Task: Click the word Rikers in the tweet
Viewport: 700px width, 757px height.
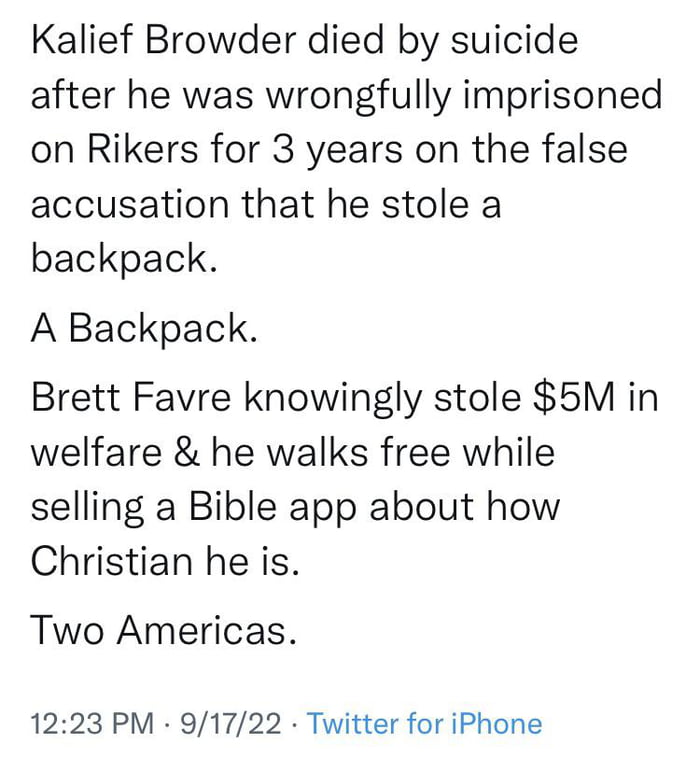Action: (x=142, y=148)
